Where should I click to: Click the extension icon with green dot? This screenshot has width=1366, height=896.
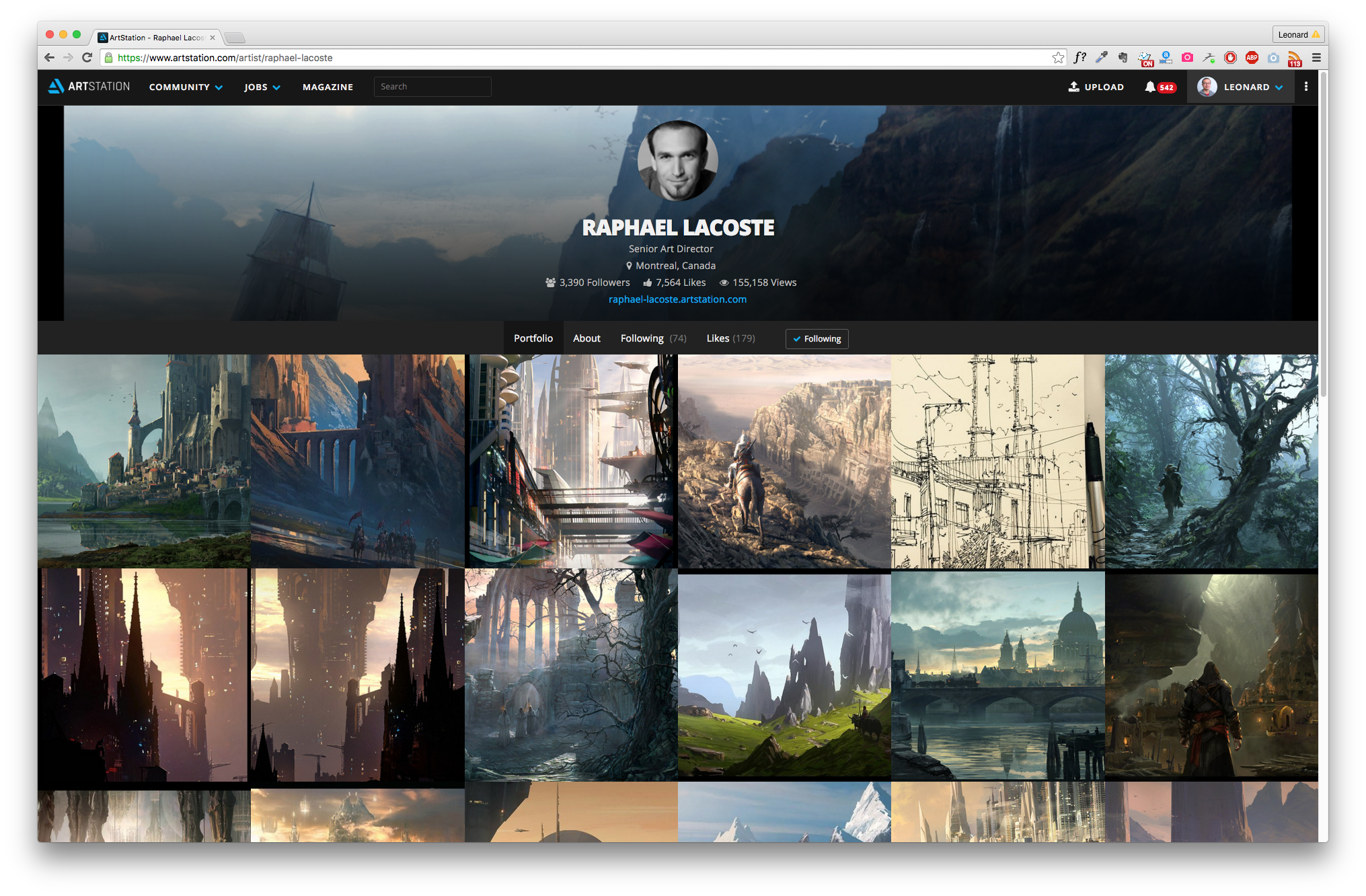click(x=1209, y=58)
